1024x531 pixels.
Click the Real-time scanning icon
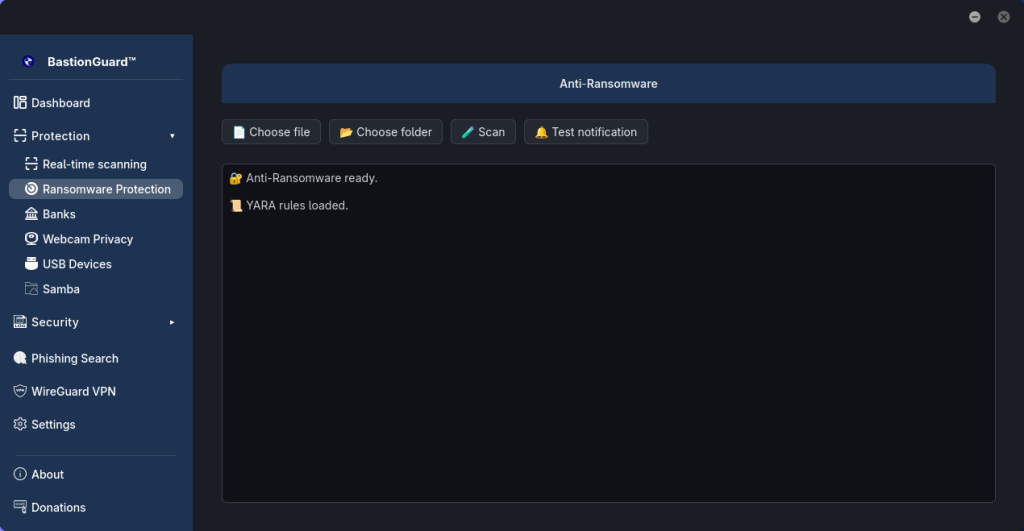31,164
